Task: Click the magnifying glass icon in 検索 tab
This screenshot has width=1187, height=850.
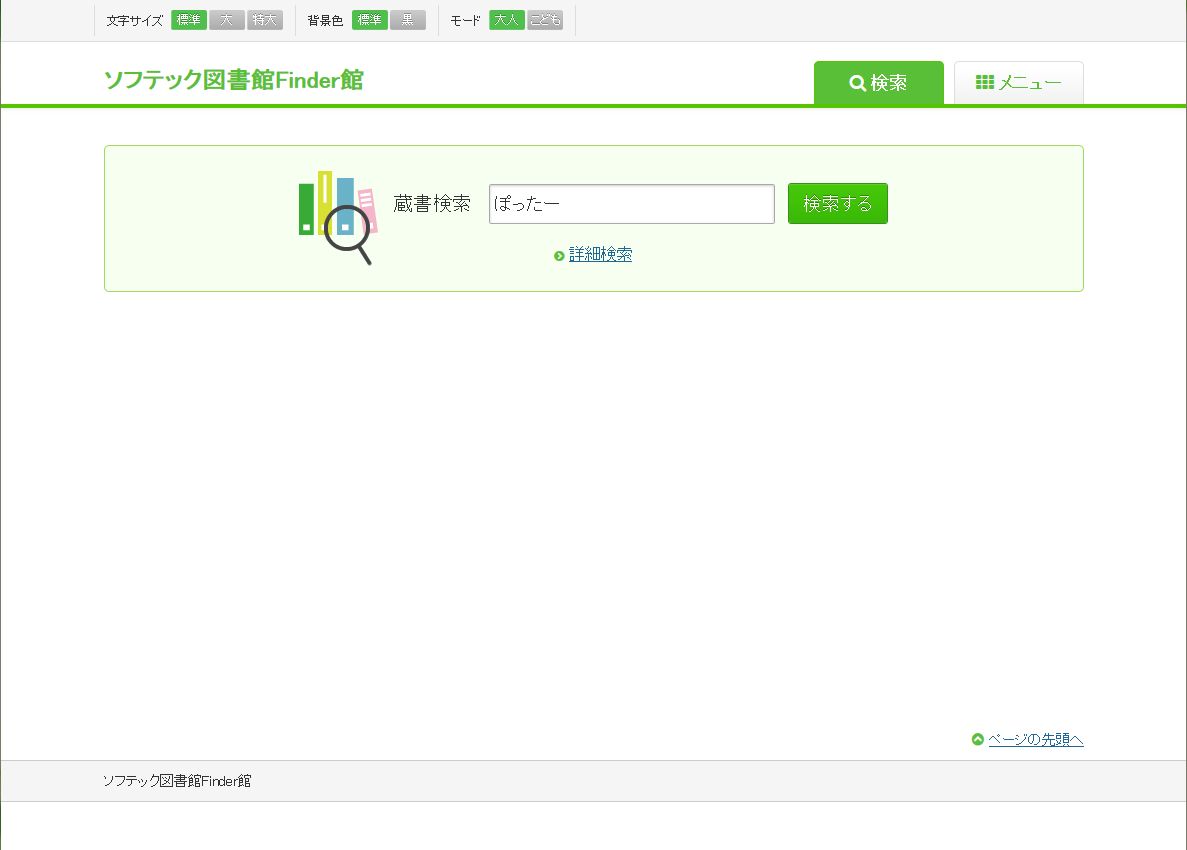Action: (857, 83)
